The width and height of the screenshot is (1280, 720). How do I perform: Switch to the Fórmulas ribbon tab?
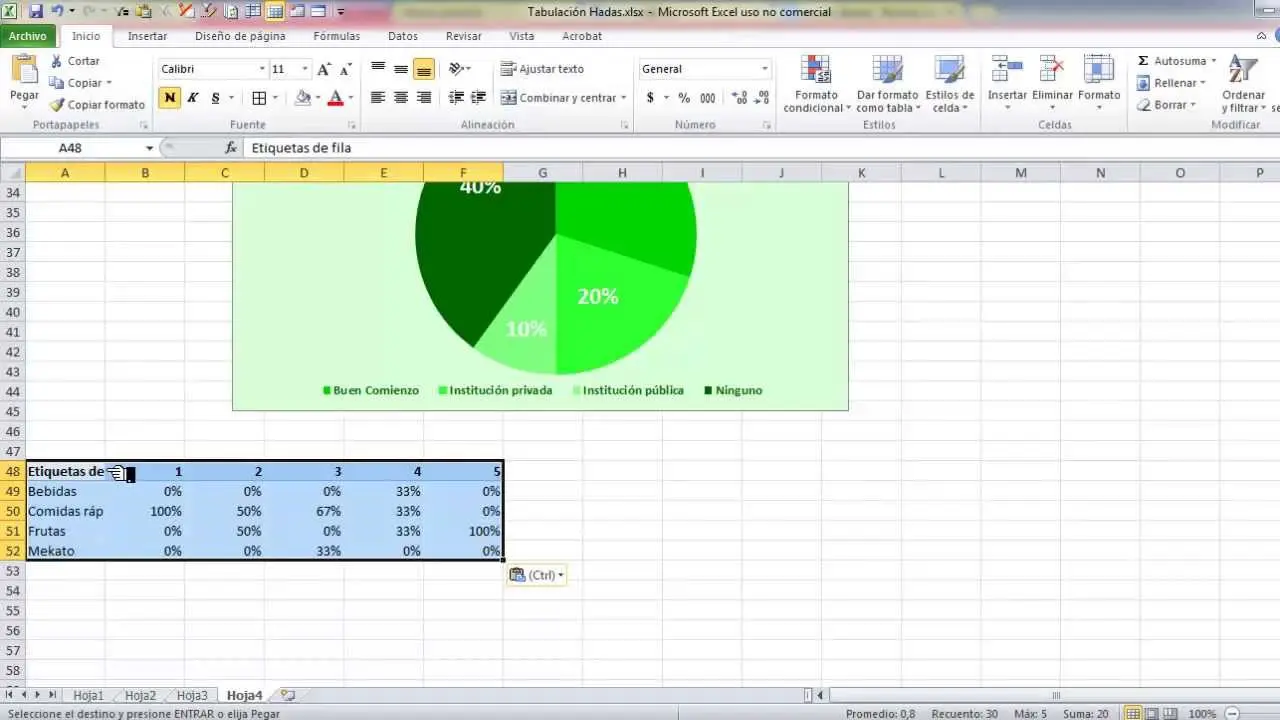pyautogui.click(x=336, y=36)
